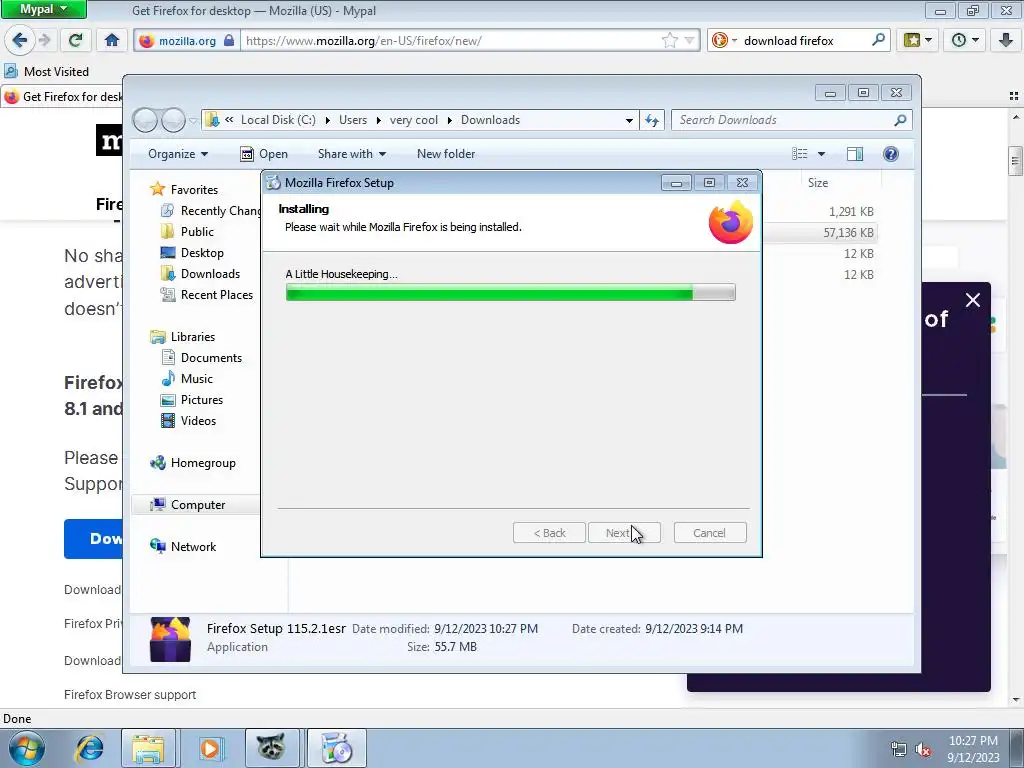Launch Internet Explorer from the taskbar
Viewport: 1024px width, 768px height.
(89, 748)
